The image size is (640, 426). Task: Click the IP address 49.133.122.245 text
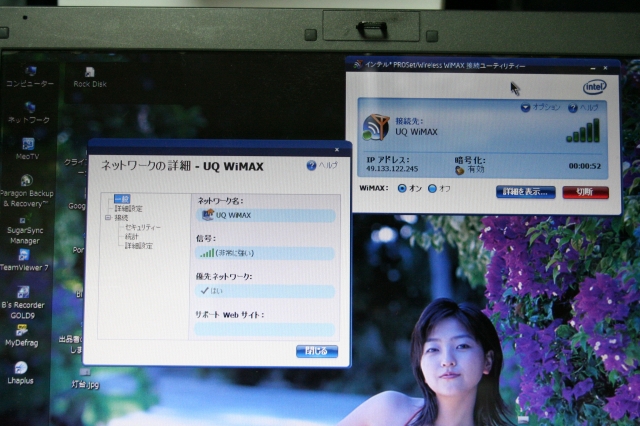392,169
